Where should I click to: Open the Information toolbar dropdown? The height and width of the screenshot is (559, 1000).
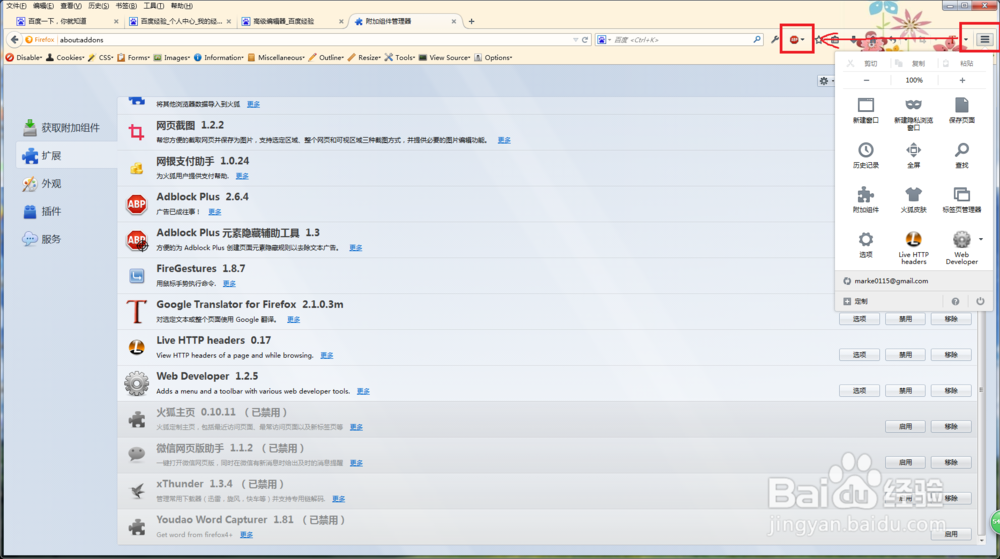[219, 57]
